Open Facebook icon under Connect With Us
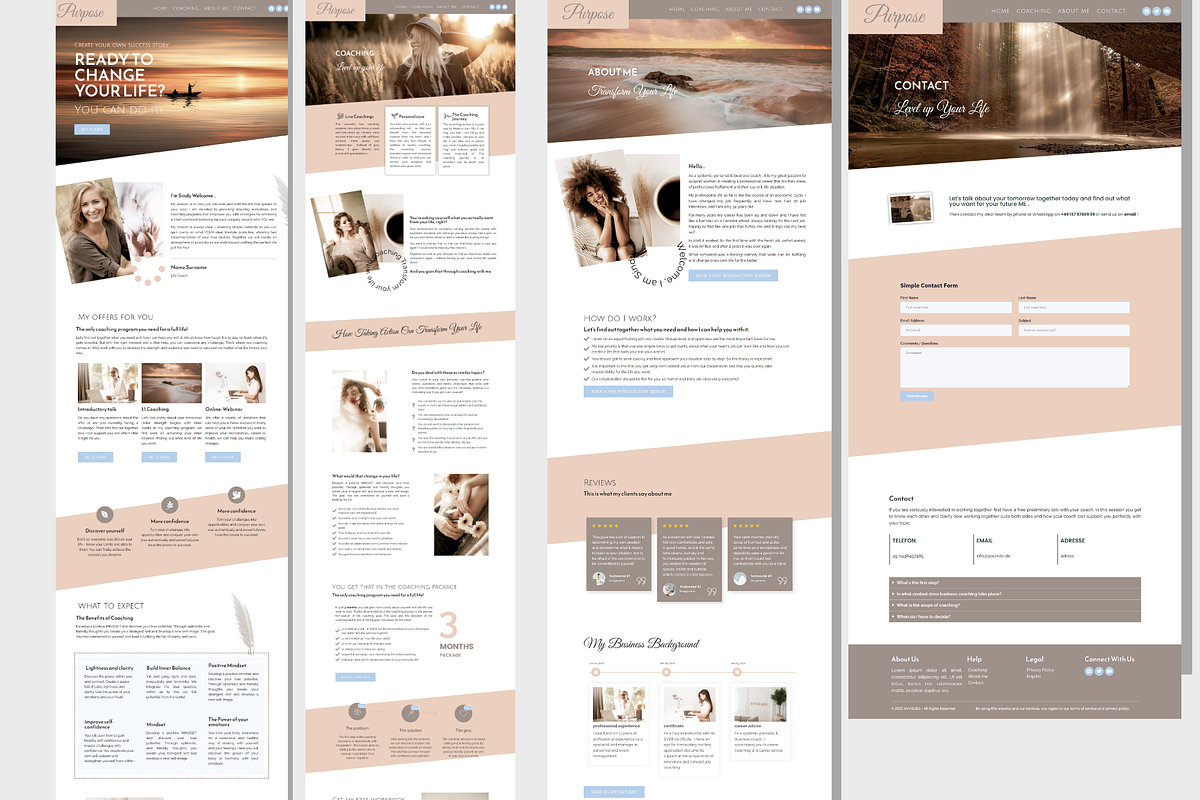Viewport: 1200px width, 800px height. [1089, 671]
